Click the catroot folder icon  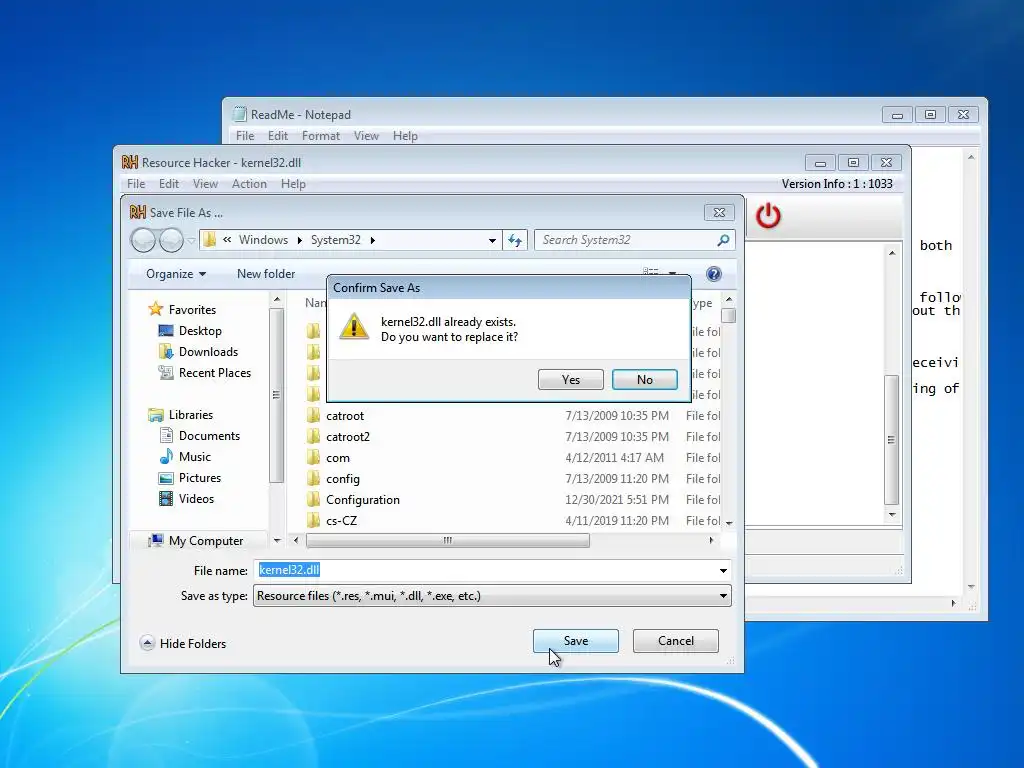[x=313, y=415]
